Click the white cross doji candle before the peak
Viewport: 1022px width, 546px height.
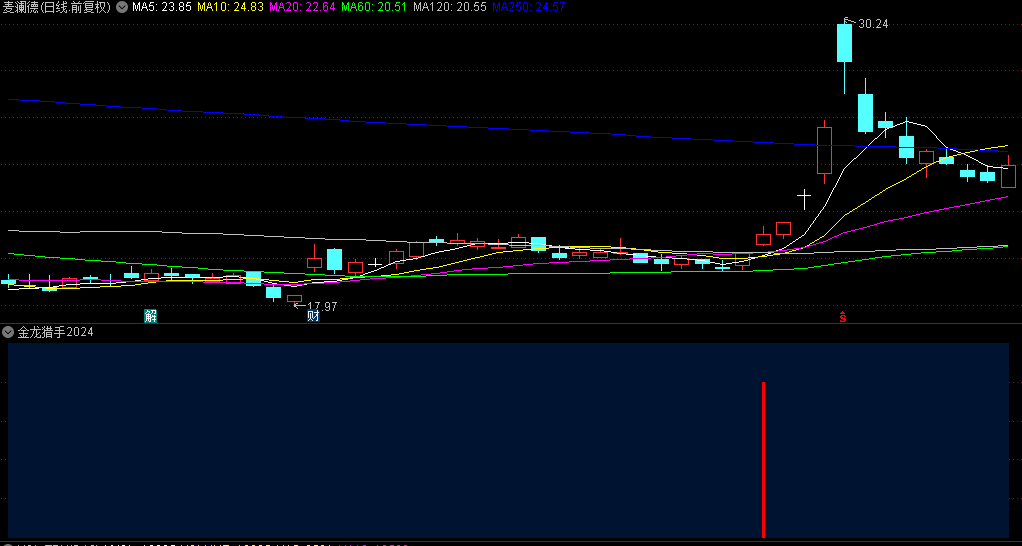coord(804,197)
